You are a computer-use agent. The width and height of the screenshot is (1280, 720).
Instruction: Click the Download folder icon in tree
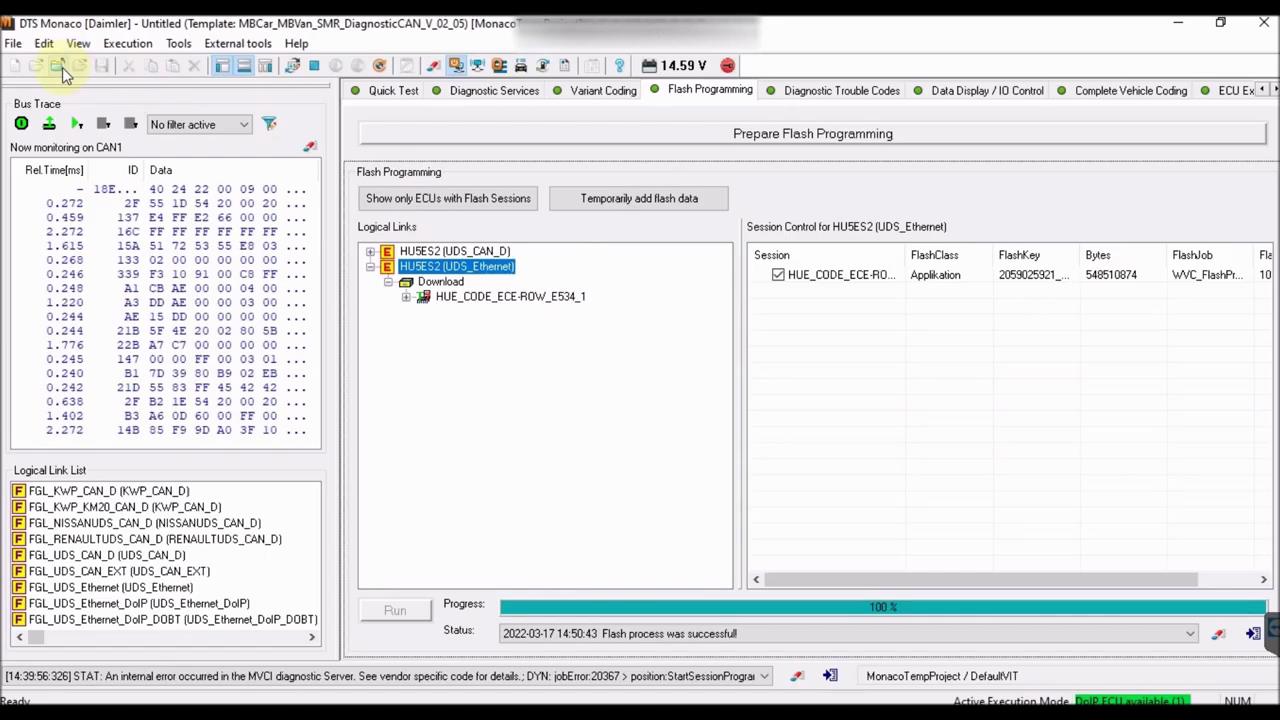[x=406, y=282]
